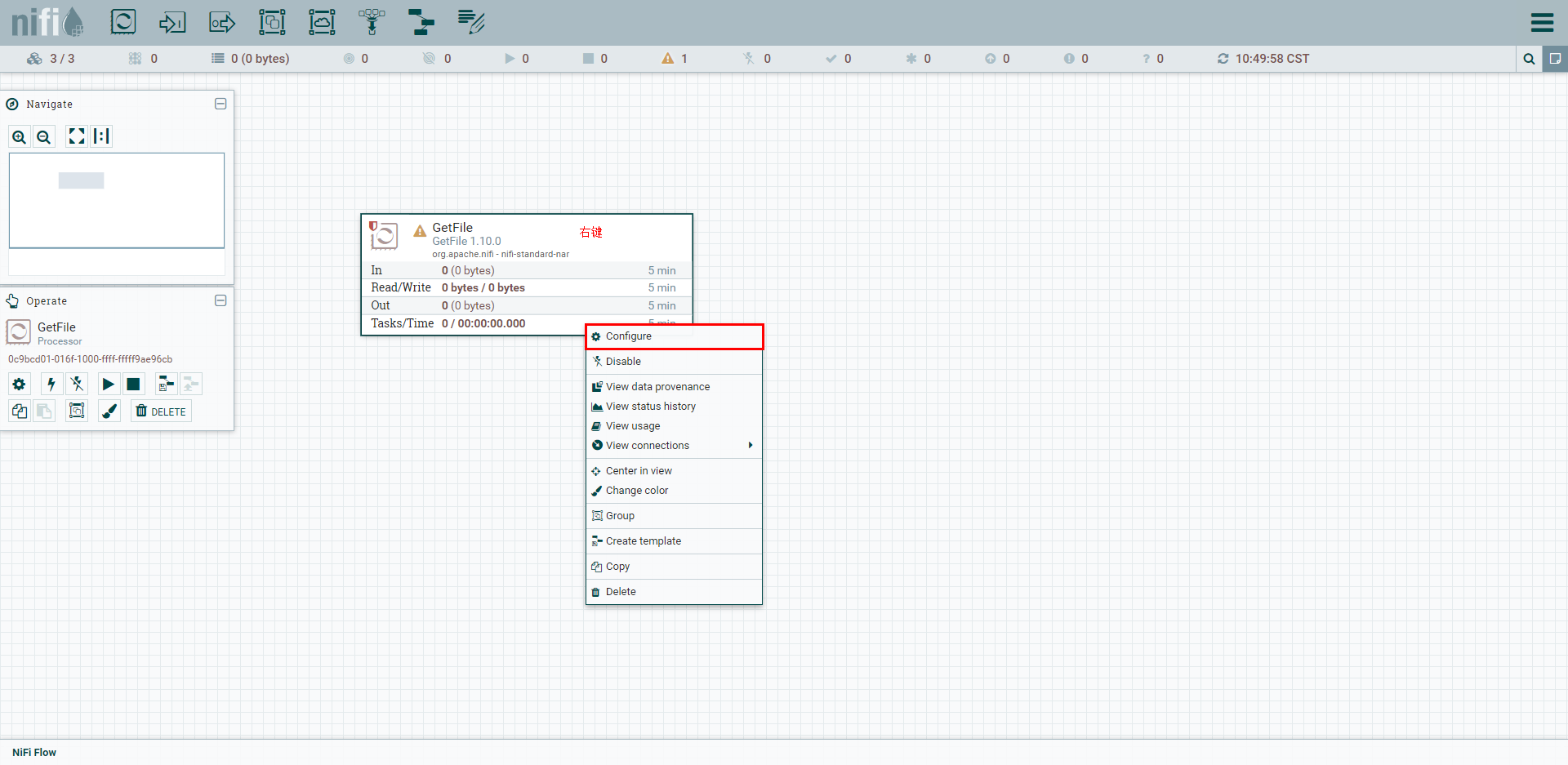
Task: Click the last-refresh icon beside 10:49:58 CST
Action: click(1223, 59)
